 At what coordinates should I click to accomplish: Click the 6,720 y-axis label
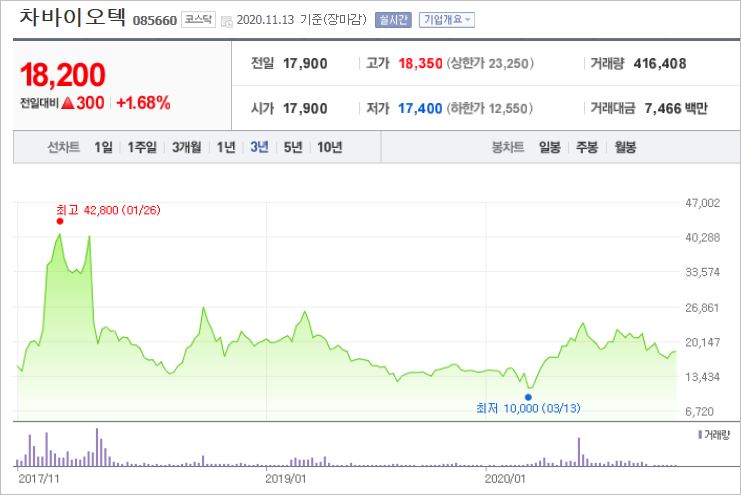tap(699, 411)
